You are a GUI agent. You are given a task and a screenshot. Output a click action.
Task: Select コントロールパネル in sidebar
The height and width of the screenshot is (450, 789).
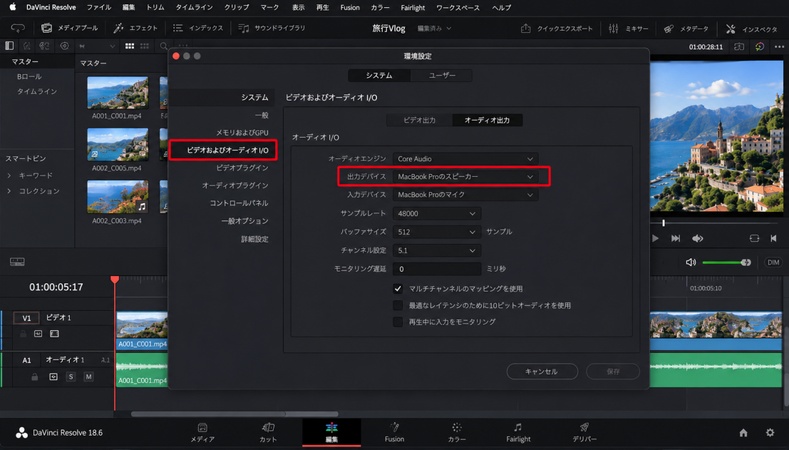(x=239, y=203)
